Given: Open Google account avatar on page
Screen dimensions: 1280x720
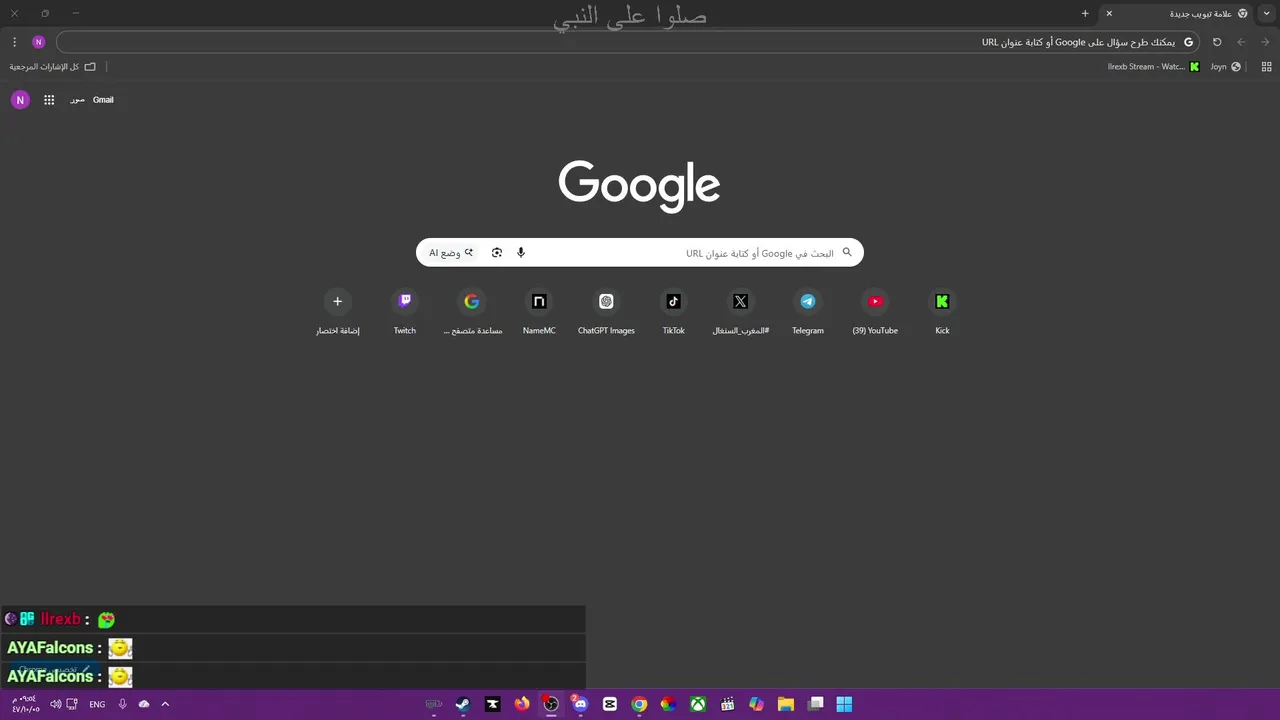Looking at the screenshot, I should [x=20, y=100].
